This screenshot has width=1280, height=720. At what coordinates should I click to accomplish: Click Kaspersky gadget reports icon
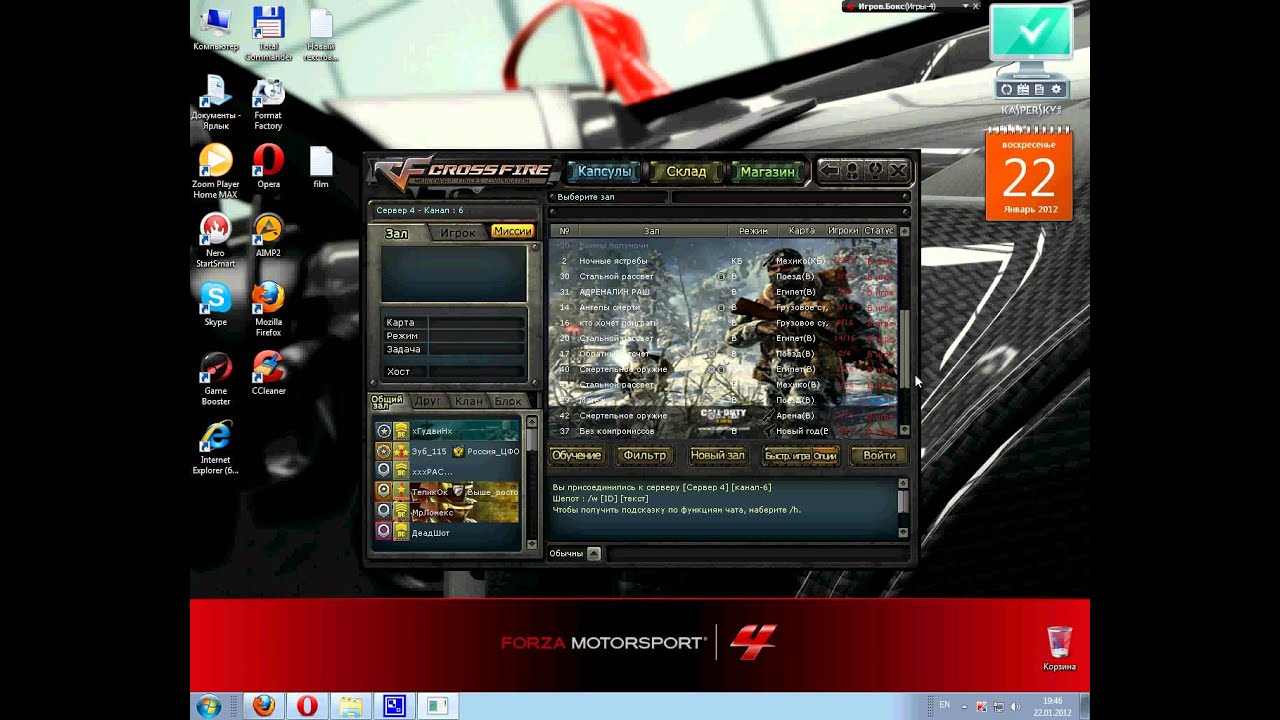click(x=1038, y=90)
